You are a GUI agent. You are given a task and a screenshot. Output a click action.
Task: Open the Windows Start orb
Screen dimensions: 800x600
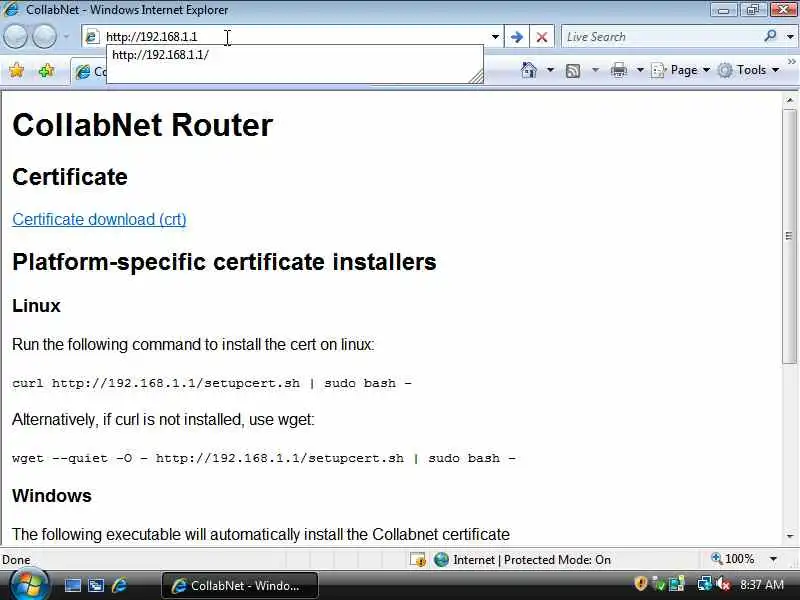pos(28,584)
